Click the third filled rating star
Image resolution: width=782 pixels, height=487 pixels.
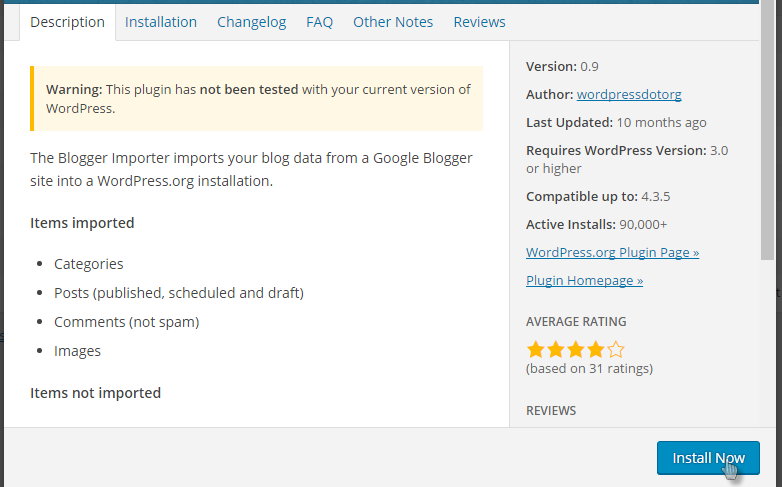click(576, 349)
